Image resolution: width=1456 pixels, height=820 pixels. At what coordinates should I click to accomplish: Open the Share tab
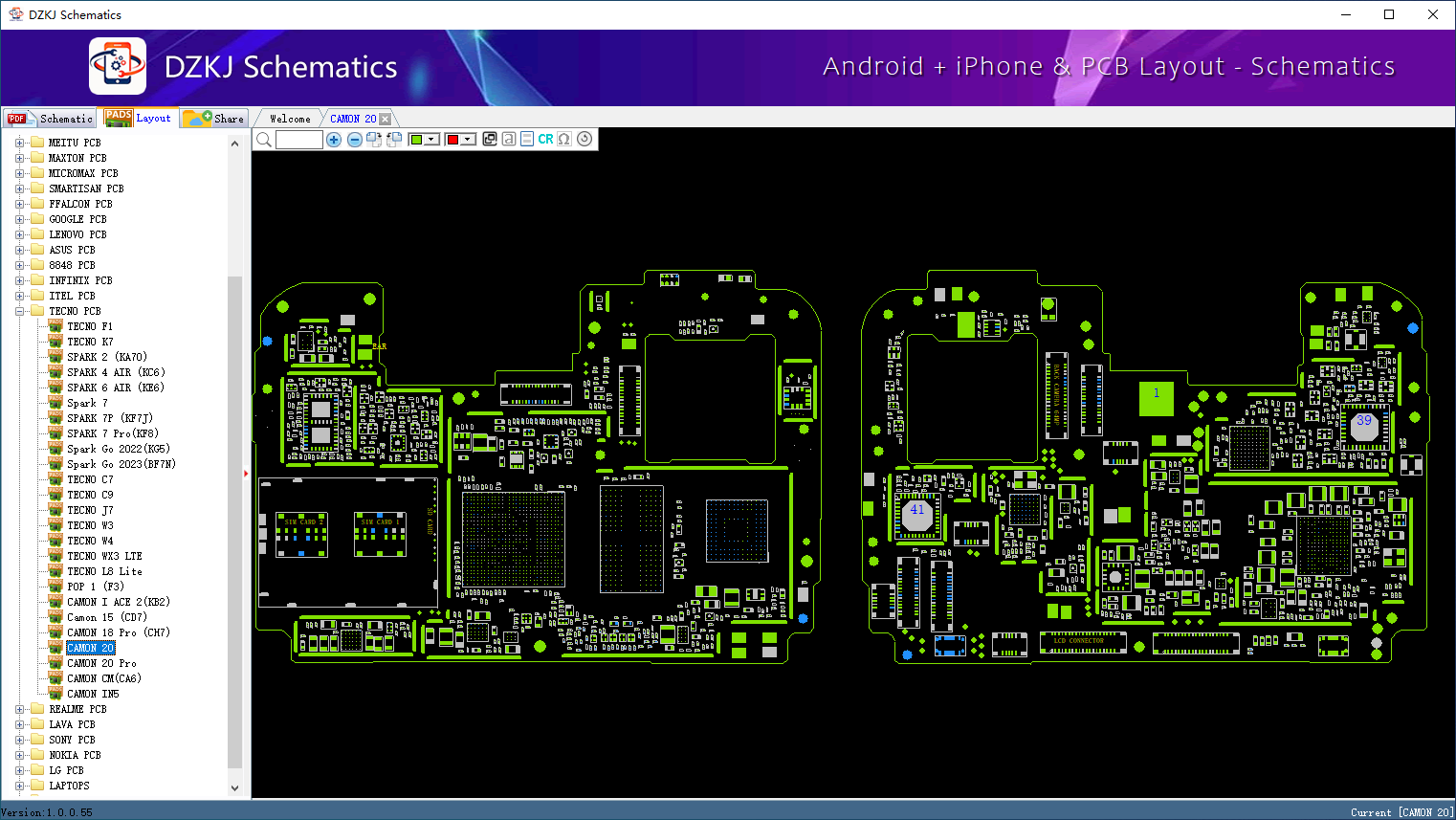[215, 119]
